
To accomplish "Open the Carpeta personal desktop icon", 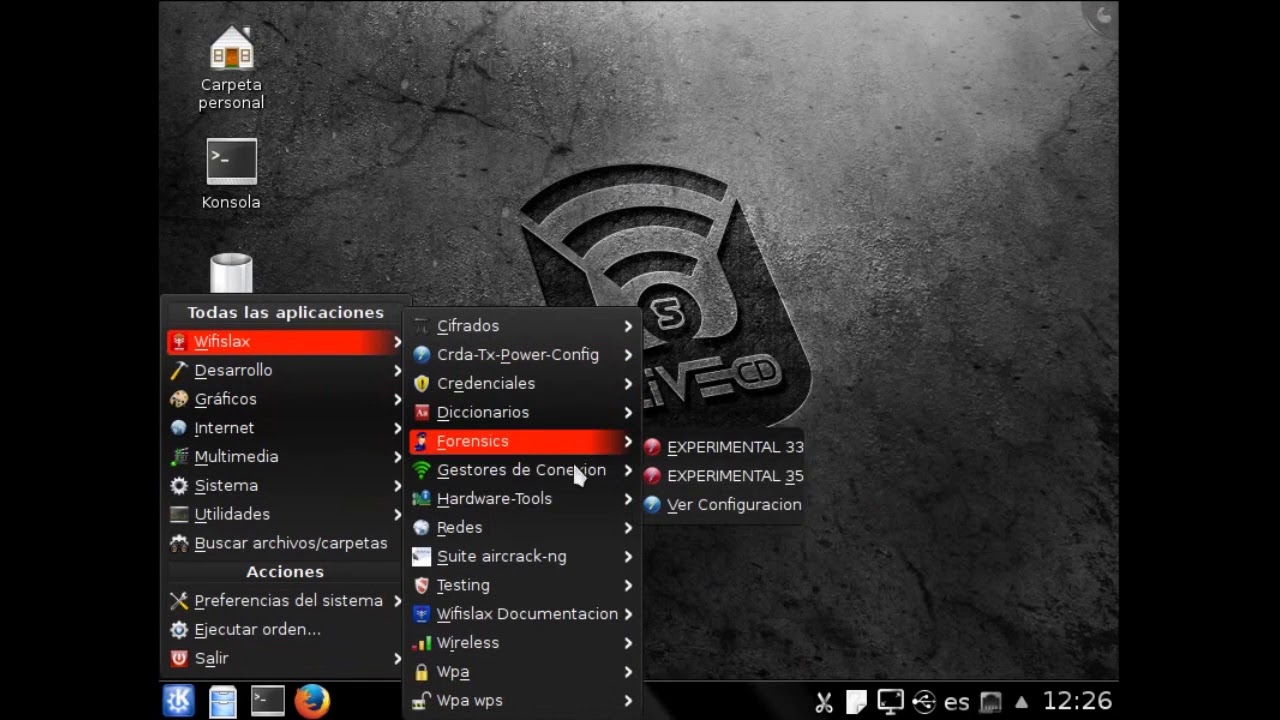I will (x=231, y=68).
